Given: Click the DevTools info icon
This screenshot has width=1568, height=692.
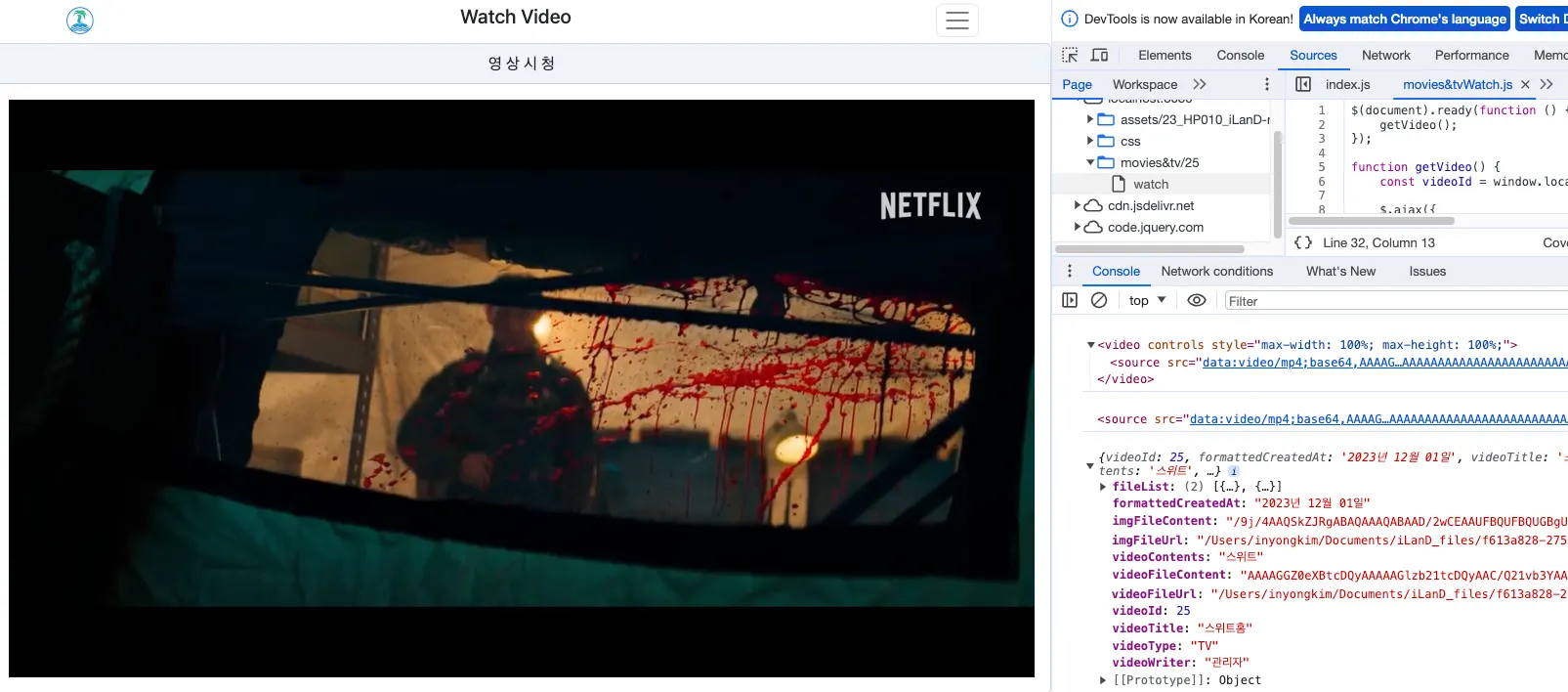Looking at the screenshot, I should [1070, 19].
